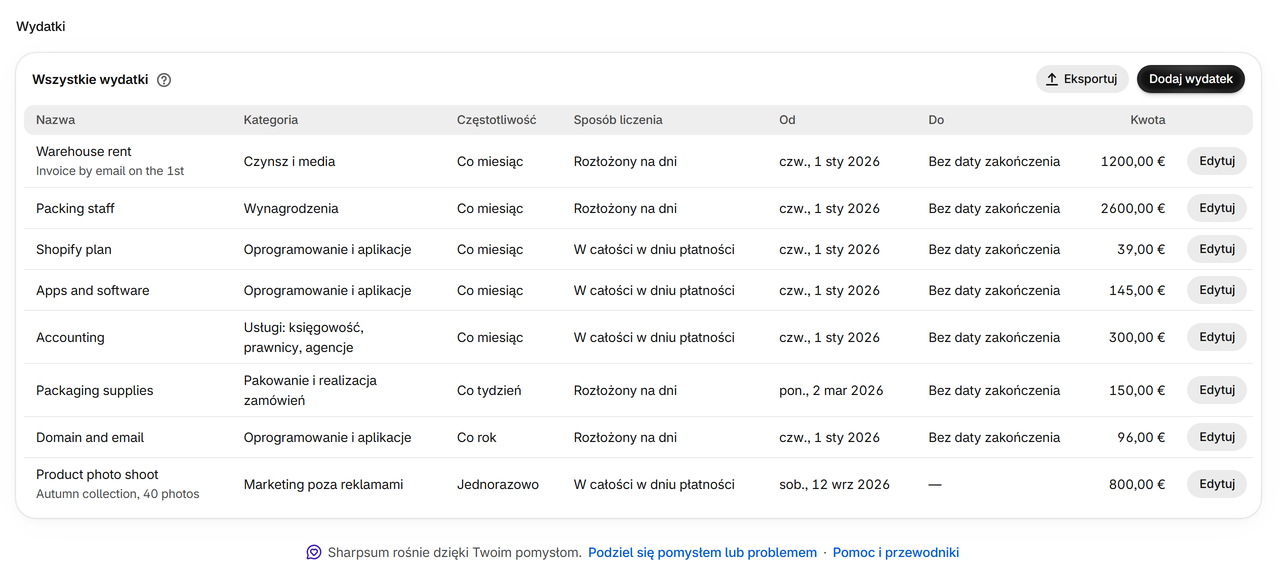This screenshot has width=1280, height=586.
Task: Edit the Warehouse rent expense
Action: [1216, 161]
